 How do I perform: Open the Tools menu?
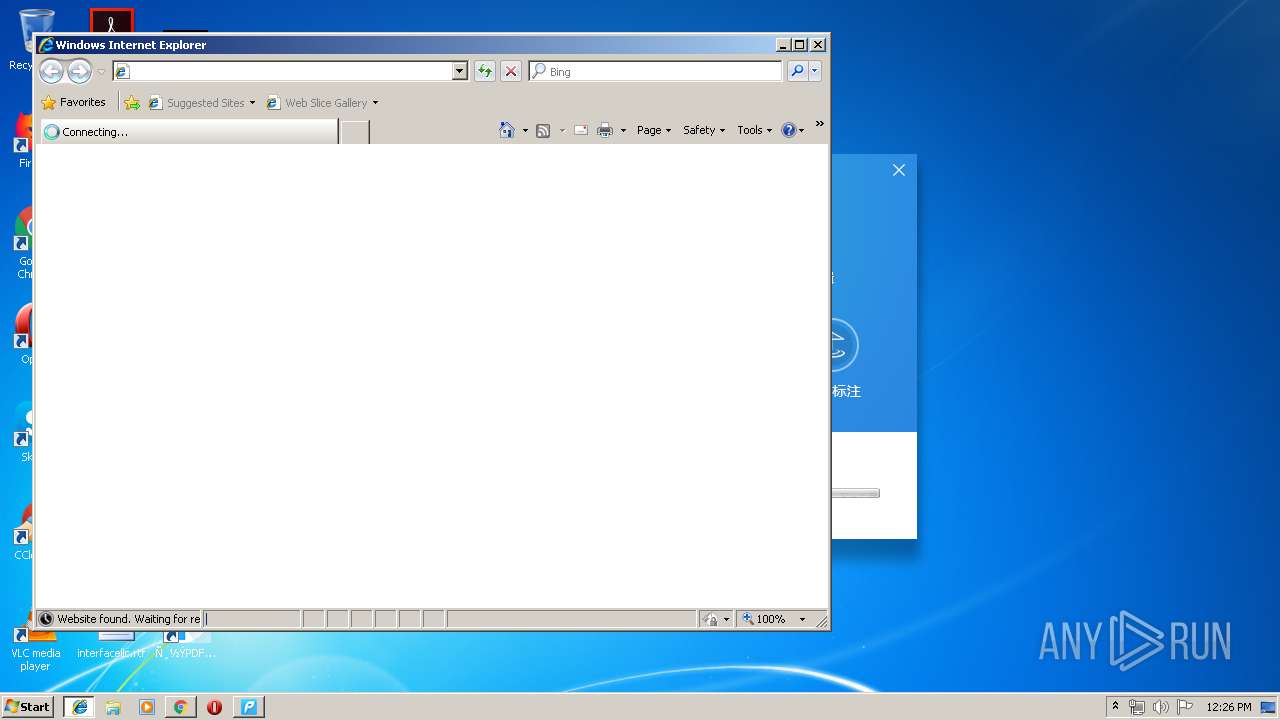click(x=755, y=130)
